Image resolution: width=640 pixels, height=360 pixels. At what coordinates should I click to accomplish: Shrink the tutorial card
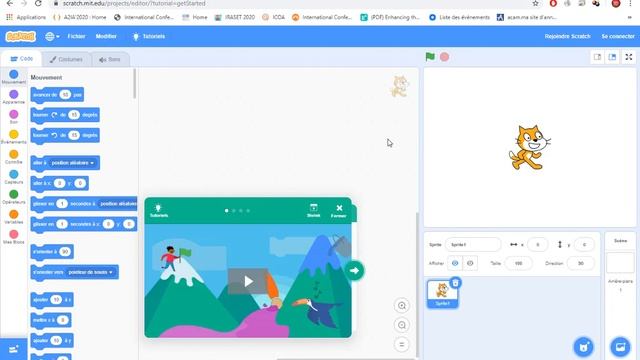tap(313, 211)
